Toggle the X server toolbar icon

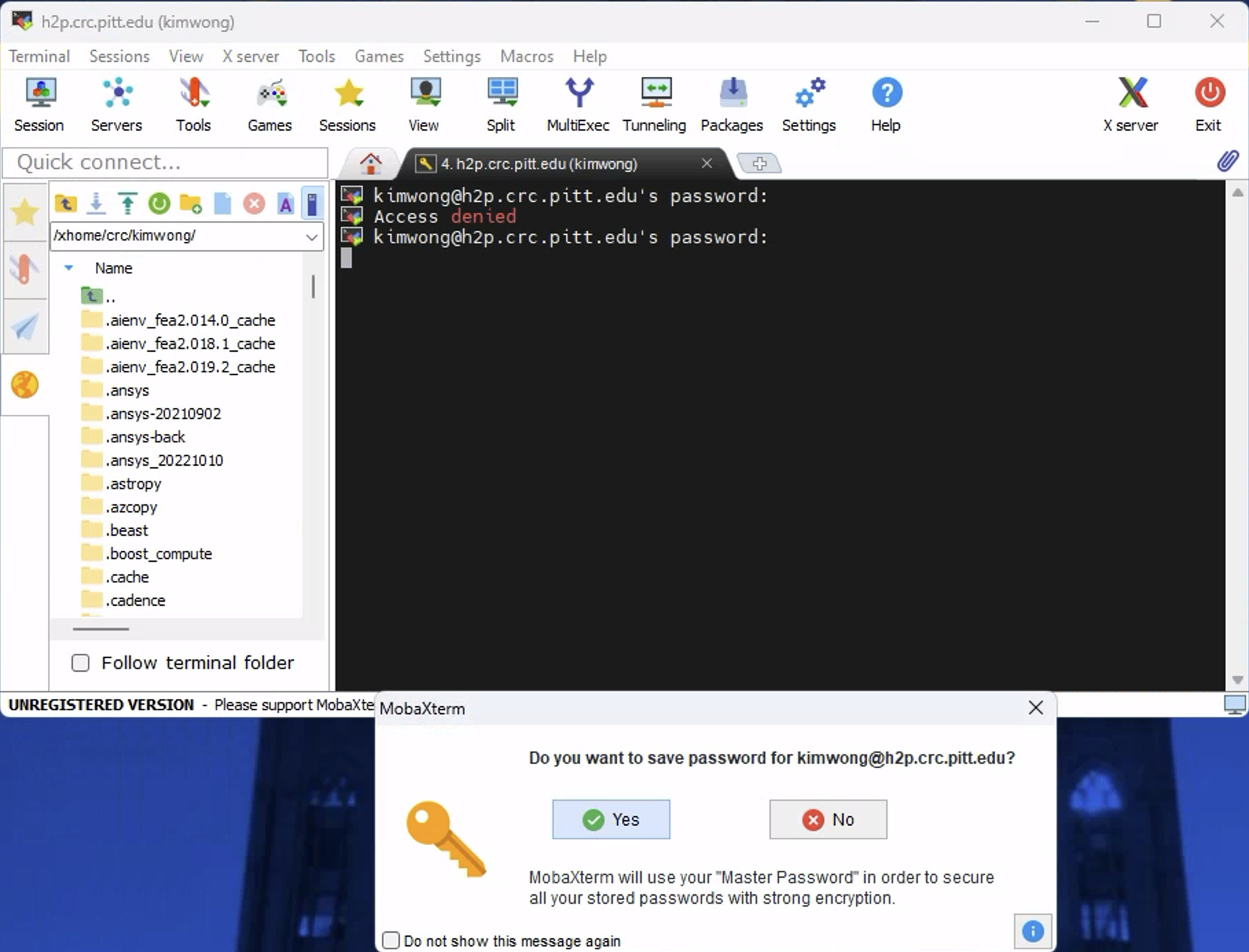point(1131,105)
